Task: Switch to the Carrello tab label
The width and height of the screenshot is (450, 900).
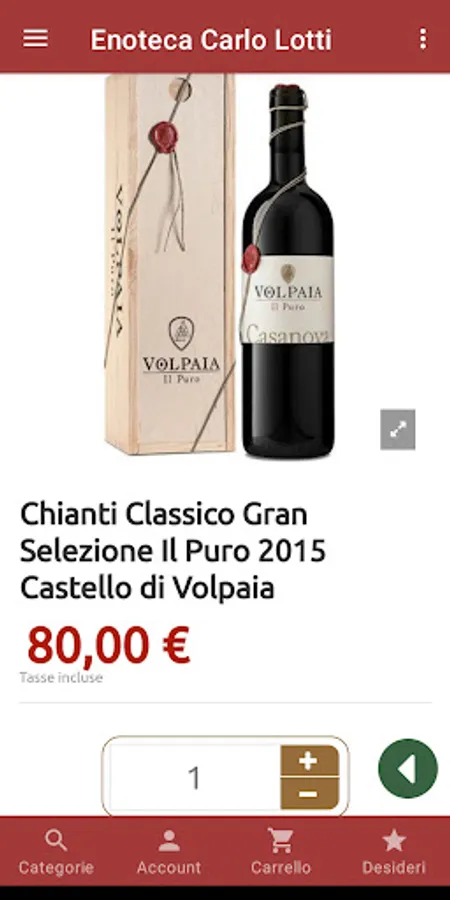Action: (281, 867)
